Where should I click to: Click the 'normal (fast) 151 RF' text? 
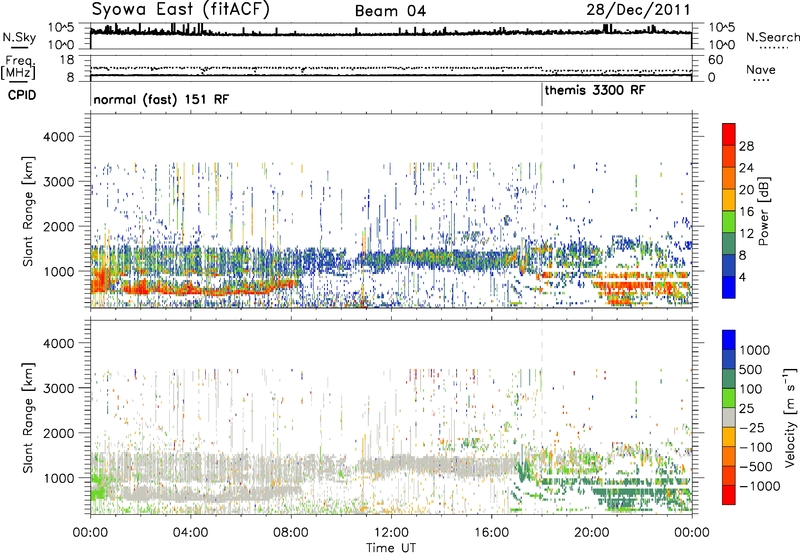(161, 99)
